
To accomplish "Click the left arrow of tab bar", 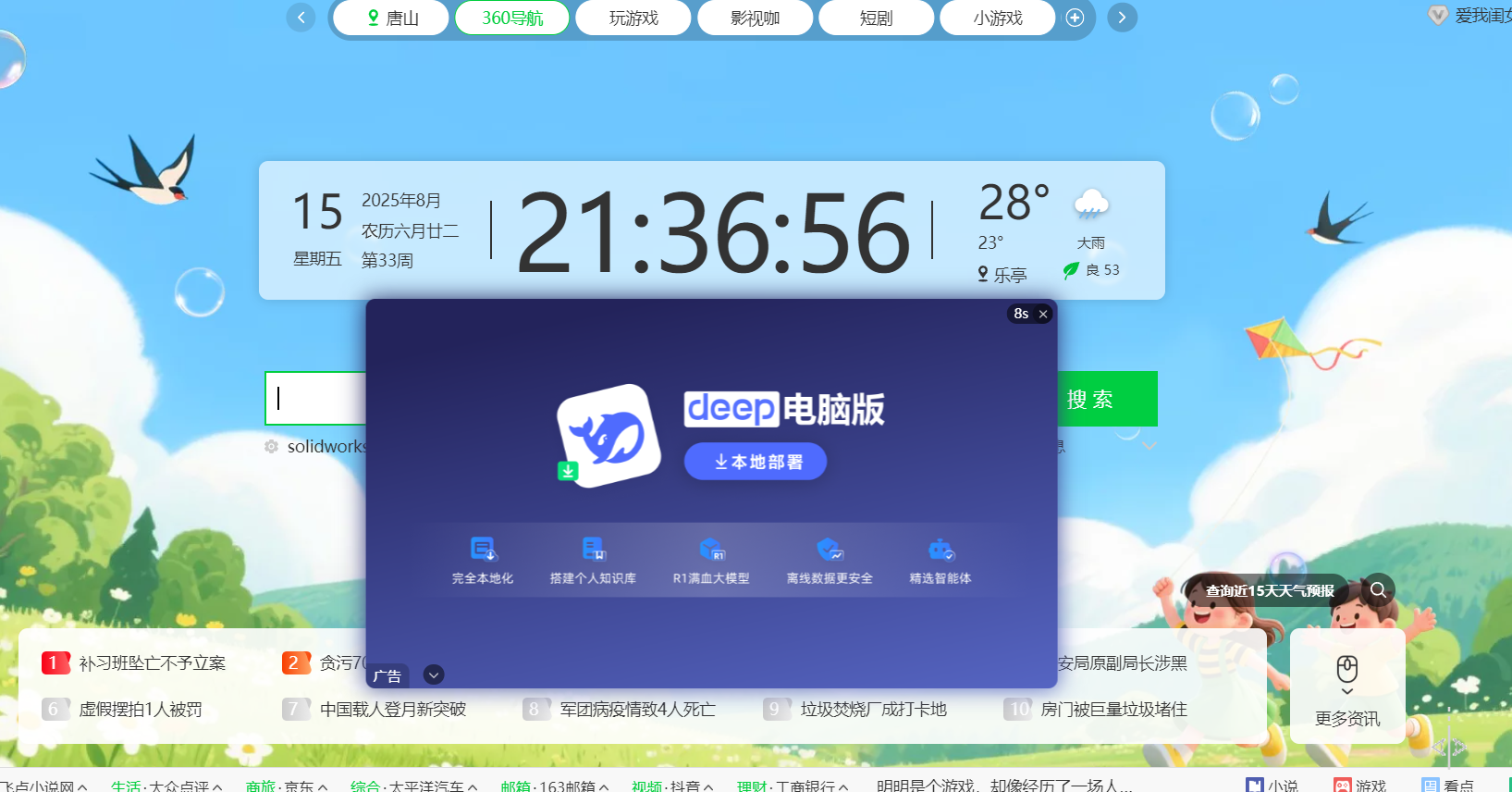I will click(x=301, y=18).
